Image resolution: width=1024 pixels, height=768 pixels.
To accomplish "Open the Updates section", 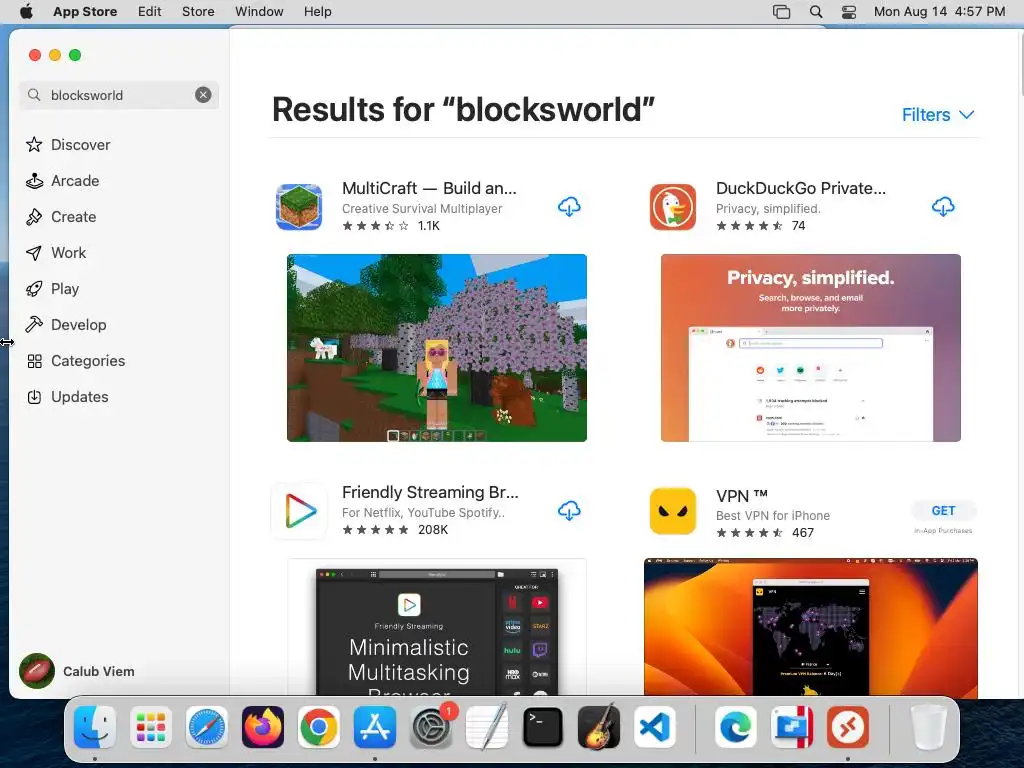I will 67,396.
